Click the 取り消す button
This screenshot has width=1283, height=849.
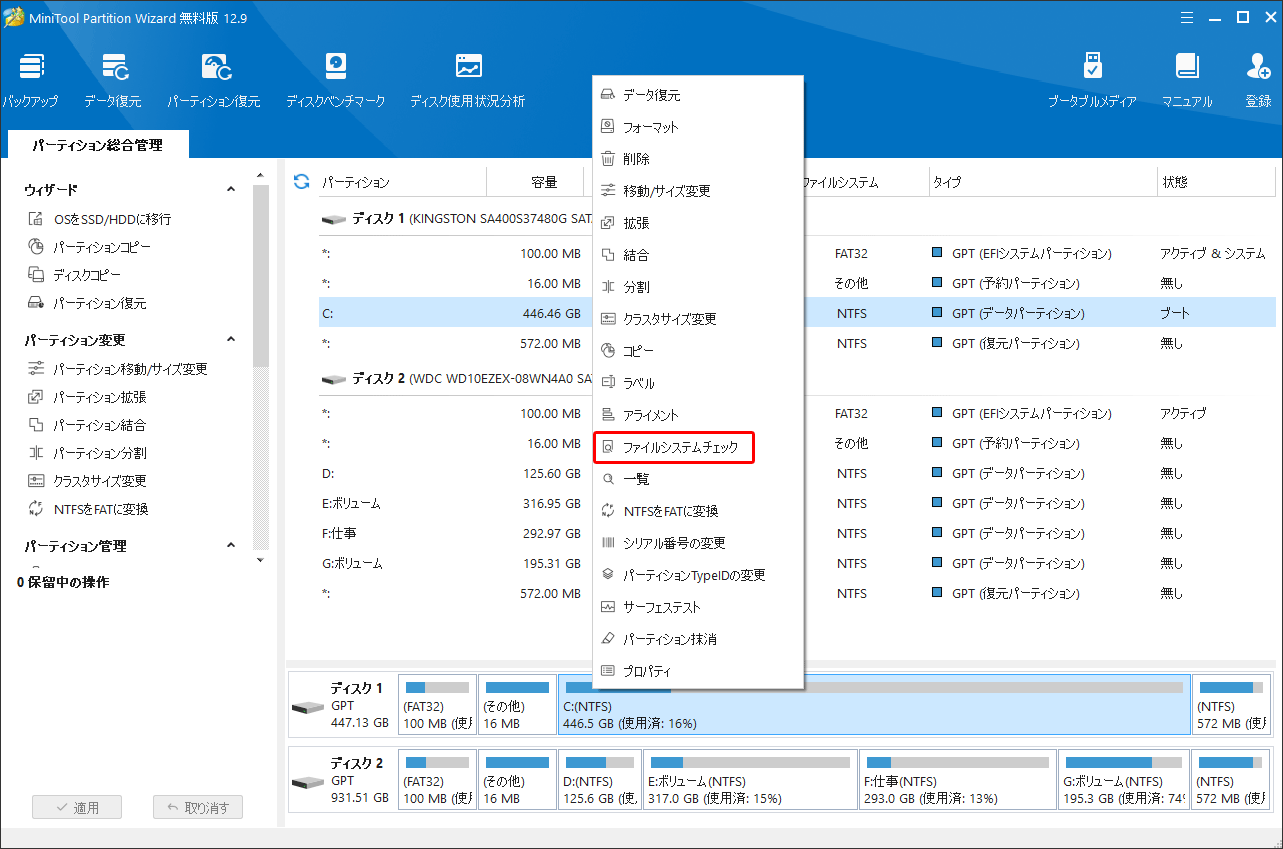pos(197,807)
